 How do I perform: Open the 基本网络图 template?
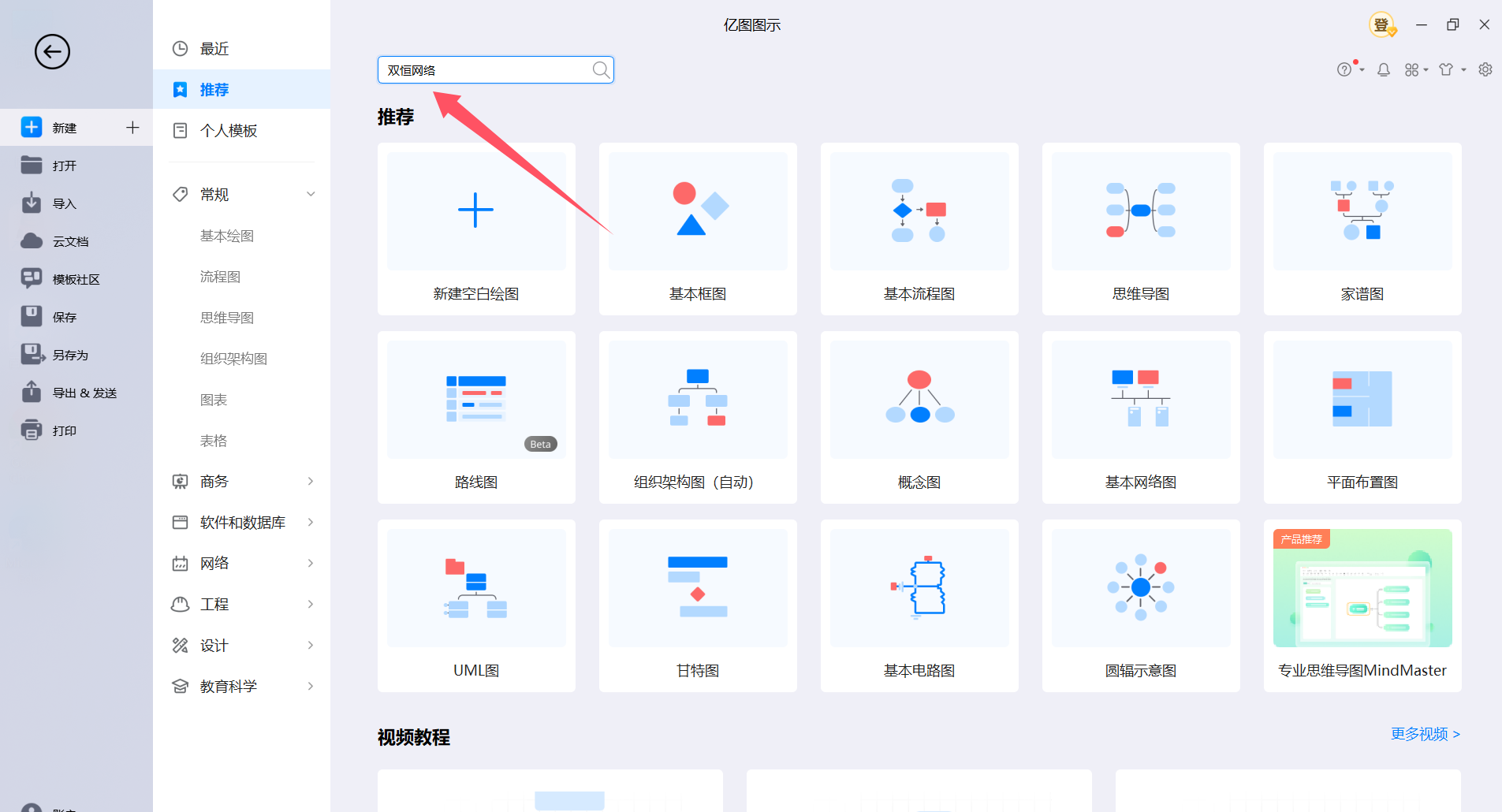coord(1141,417)
